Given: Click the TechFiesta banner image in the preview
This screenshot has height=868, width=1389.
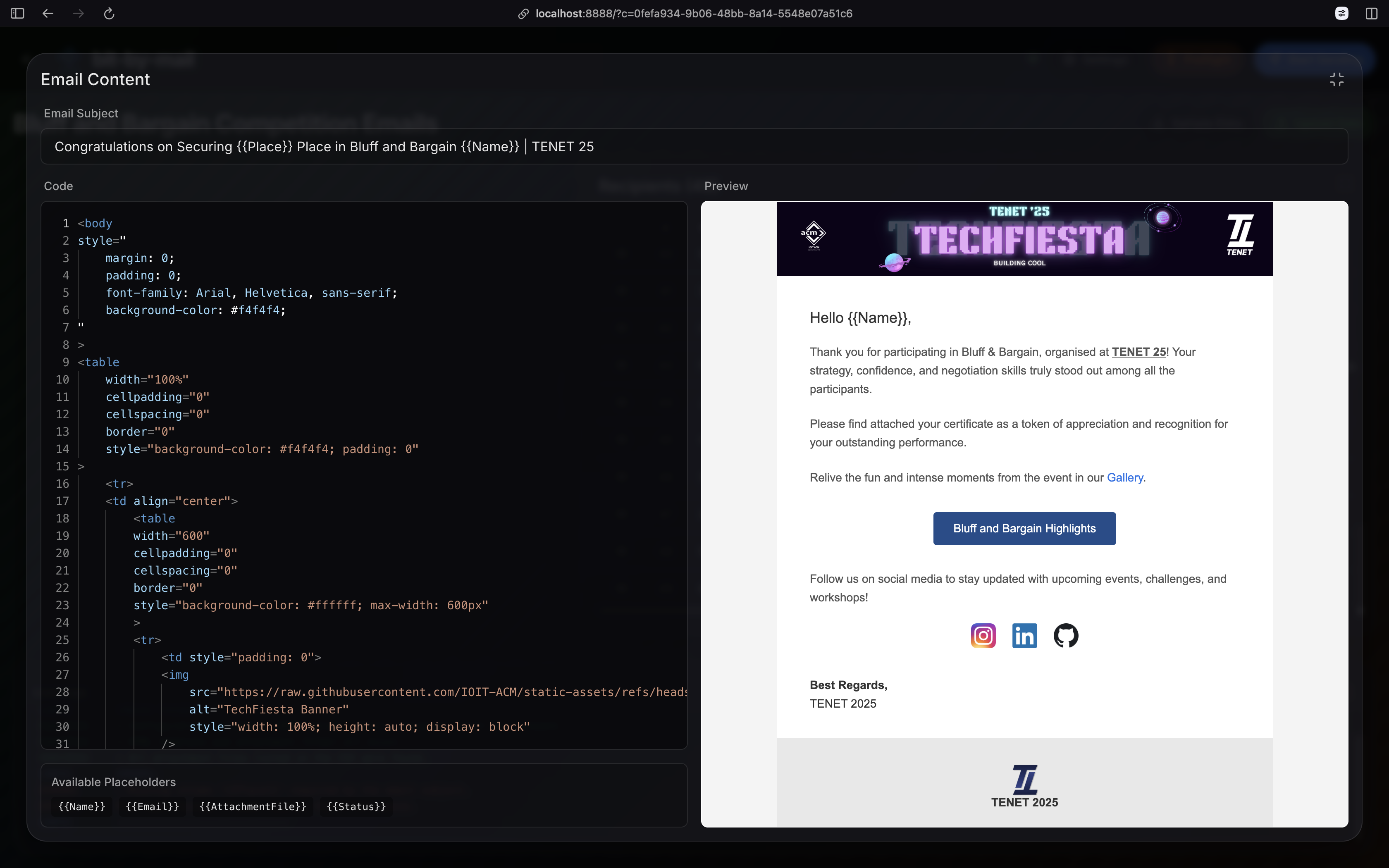Looking at the screenshot, I should (x=1024, y=239).
